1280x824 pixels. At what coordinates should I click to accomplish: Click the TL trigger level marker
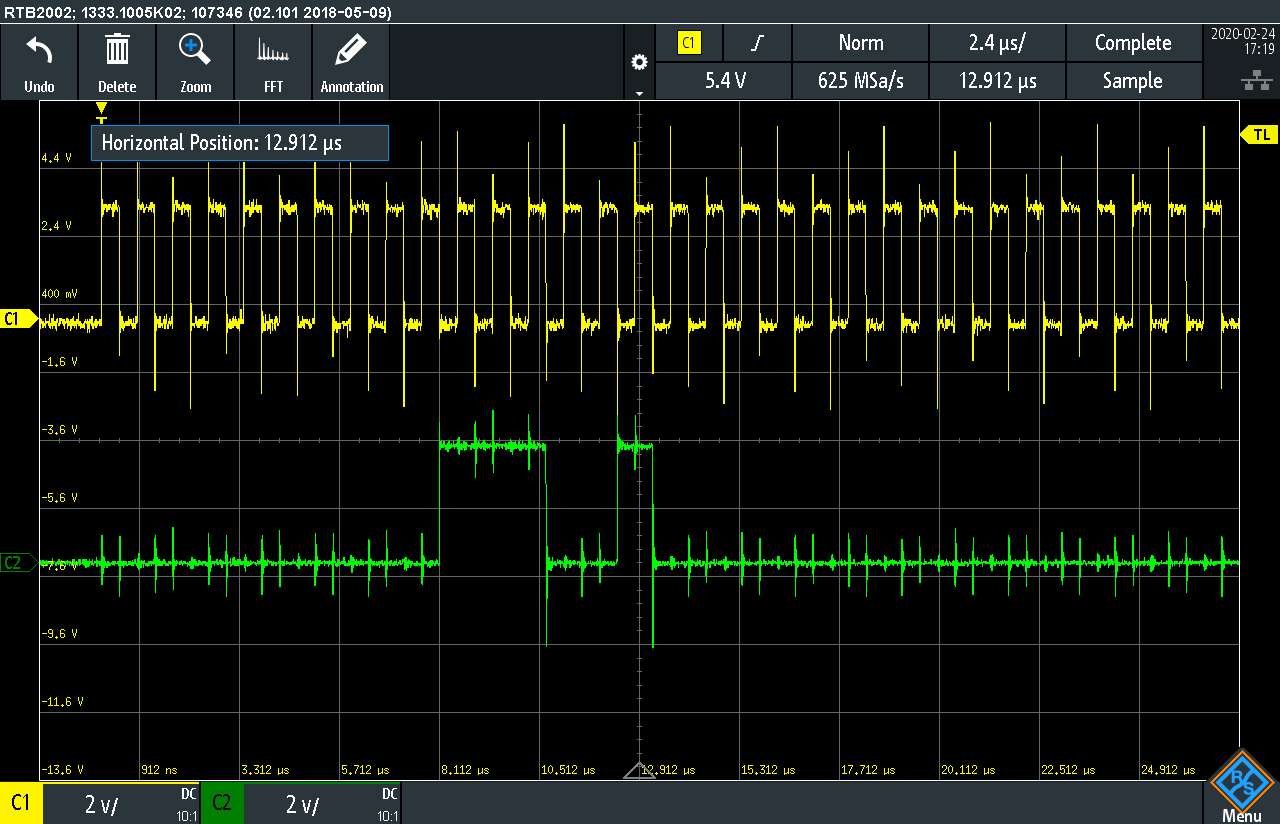(x=1259, y=134)
